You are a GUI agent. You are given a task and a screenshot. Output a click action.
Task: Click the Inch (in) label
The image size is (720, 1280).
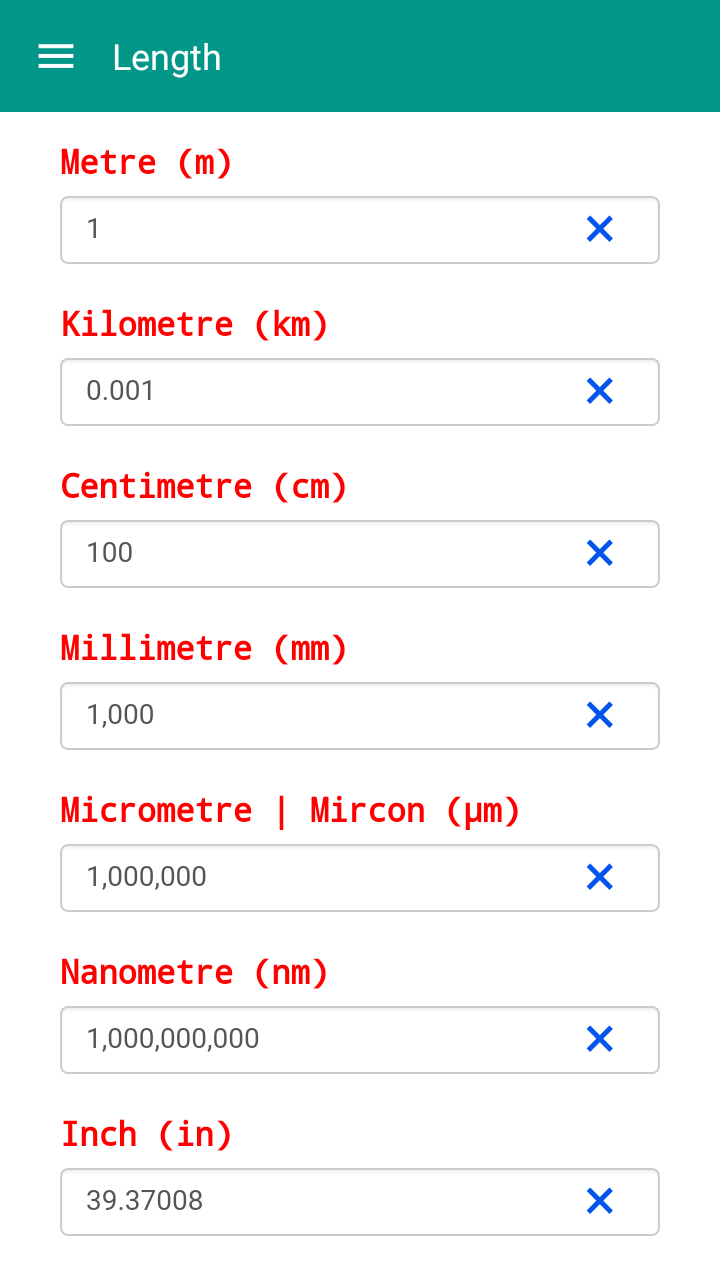point(147,1134)
